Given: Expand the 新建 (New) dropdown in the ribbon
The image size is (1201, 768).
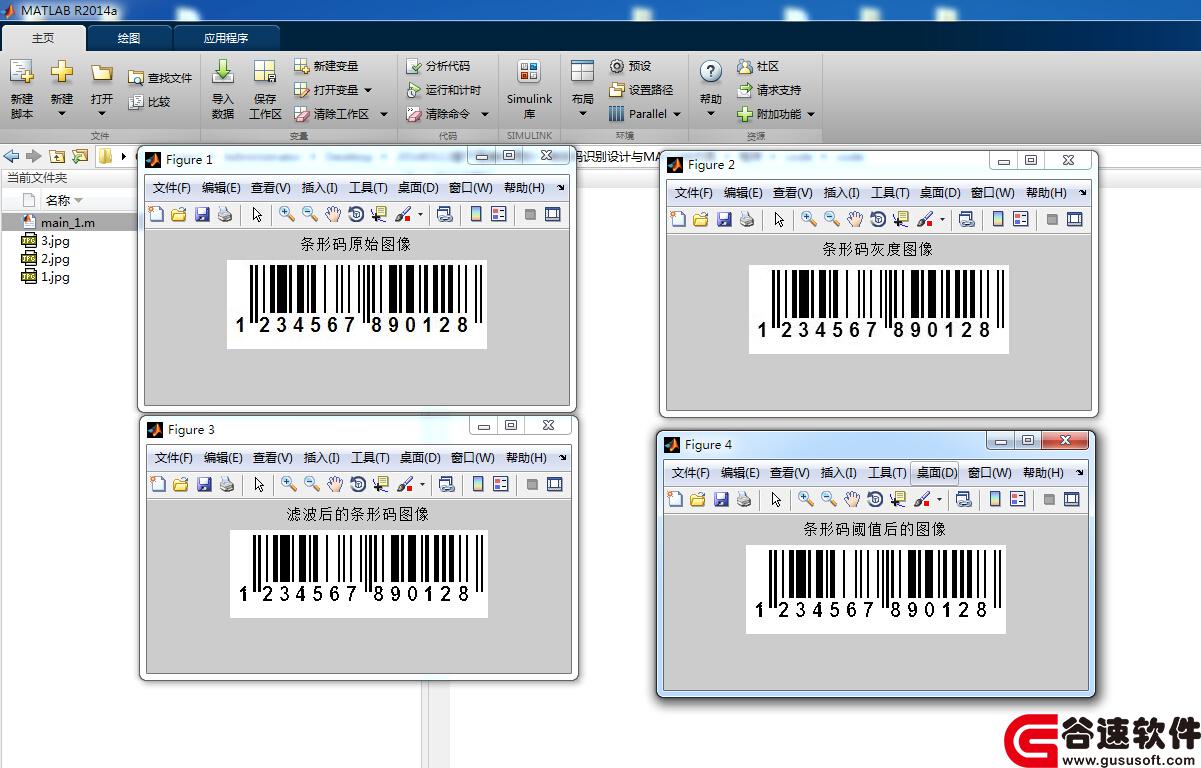Looking at the screenshot, I should tap(62, 114).
